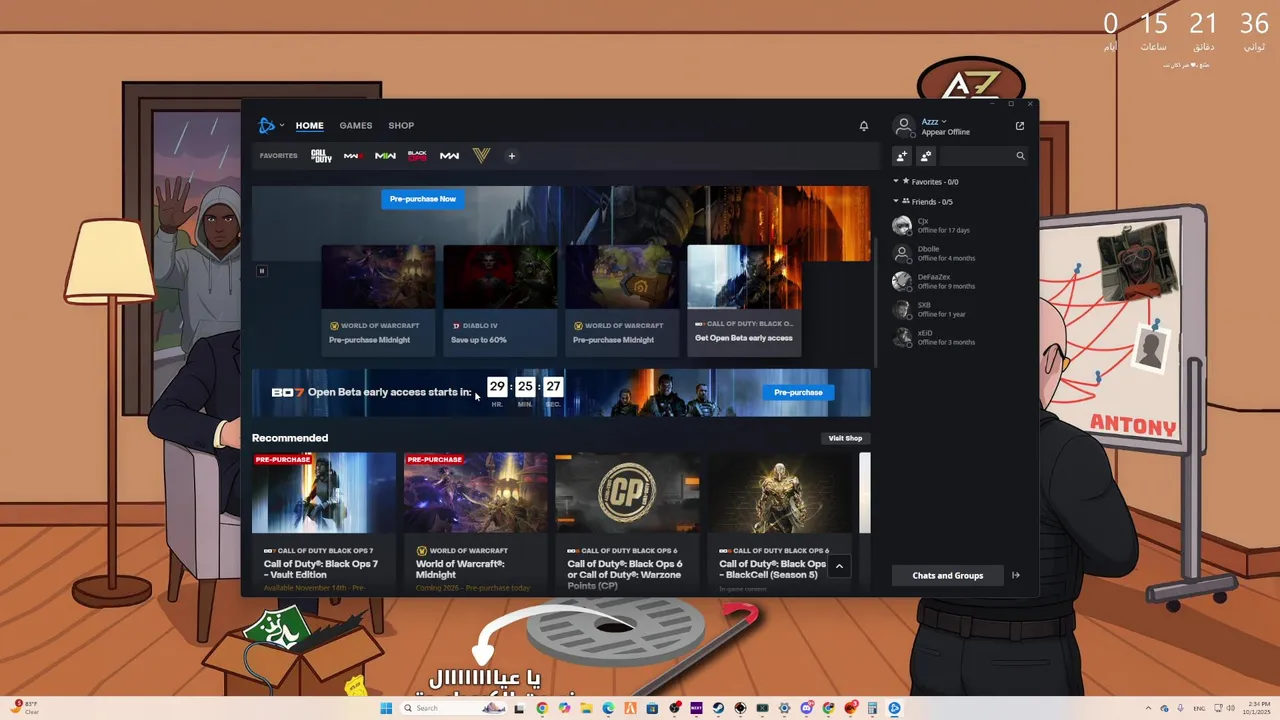The image size is (1280, 720).
Task: Open the Get Open Beta early access card
Action: pyautogui.click(x=744, y=300)
